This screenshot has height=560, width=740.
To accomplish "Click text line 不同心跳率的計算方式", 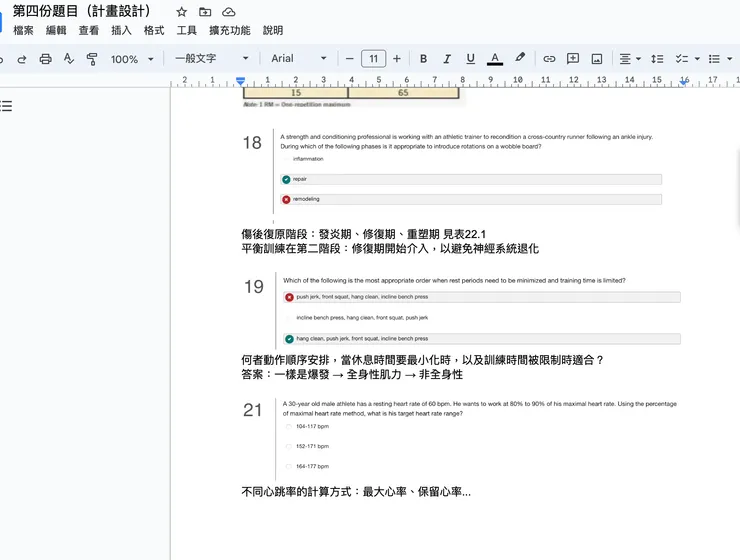I will point(356,492).
